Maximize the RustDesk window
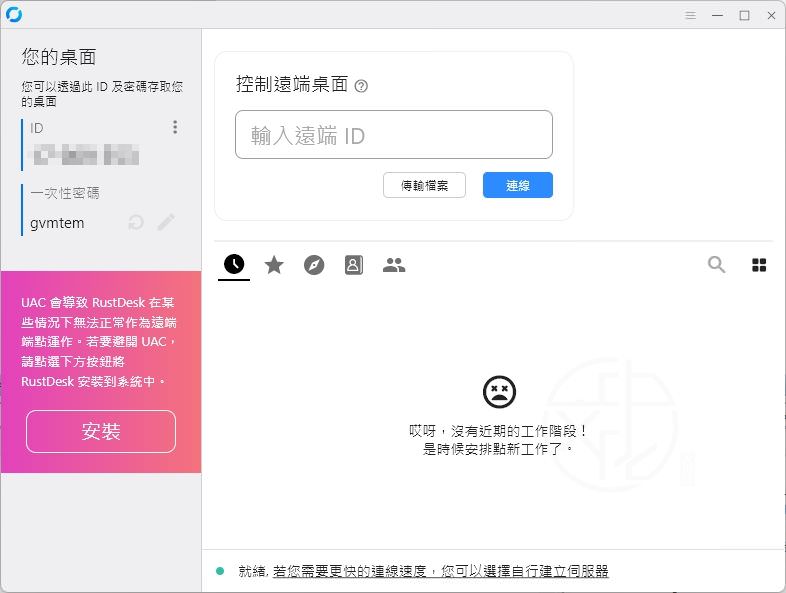The height and width of the screenshot is (593, 786). [744, 16]
